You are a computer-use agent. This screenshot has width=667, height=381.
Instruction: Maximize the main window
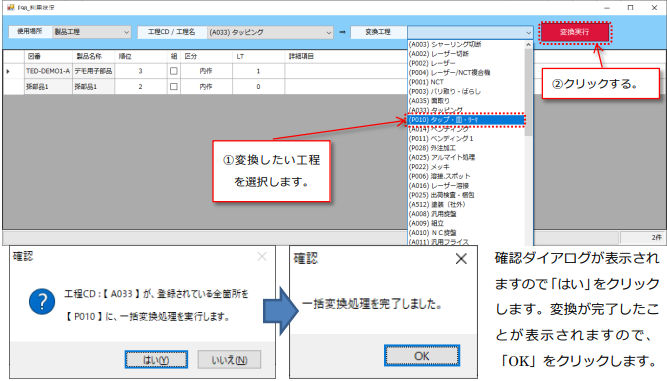(630, 8)
